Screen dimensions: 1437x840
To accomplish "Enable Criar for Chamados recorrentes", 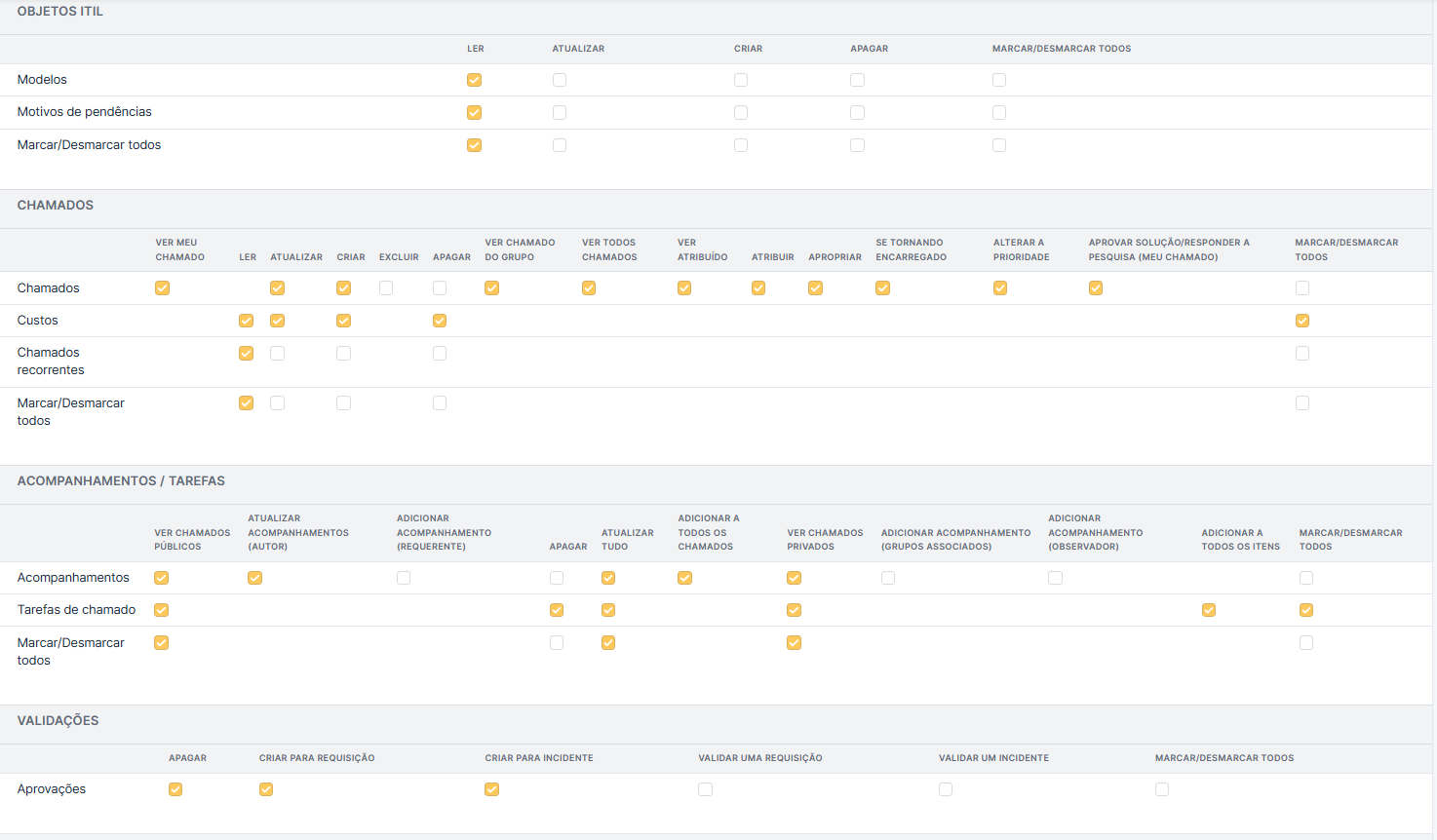I will coord(343,354).
